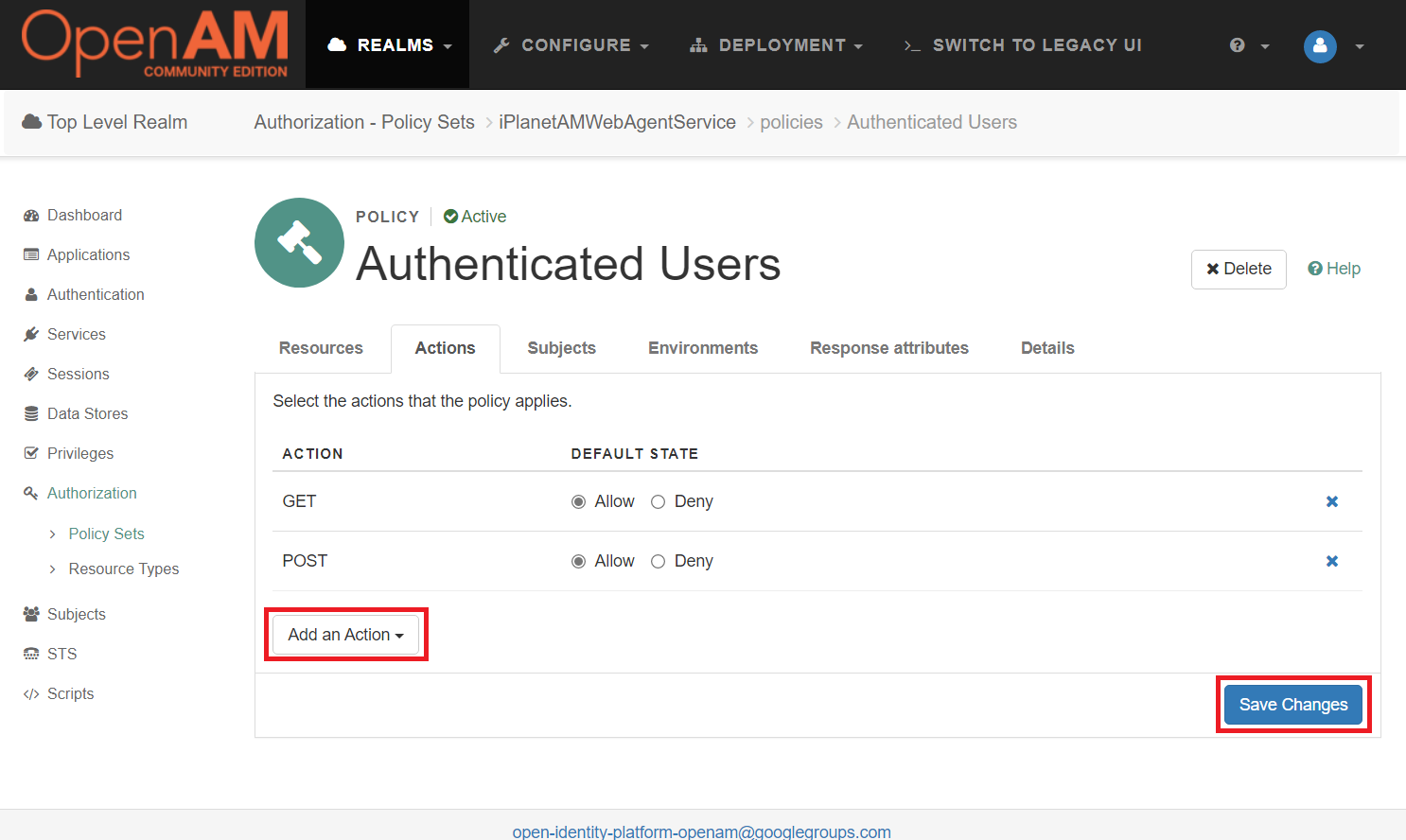1406x840 pixels.
Task: Switch to the Response attributes tab
Action: click(x=889, y=348)
